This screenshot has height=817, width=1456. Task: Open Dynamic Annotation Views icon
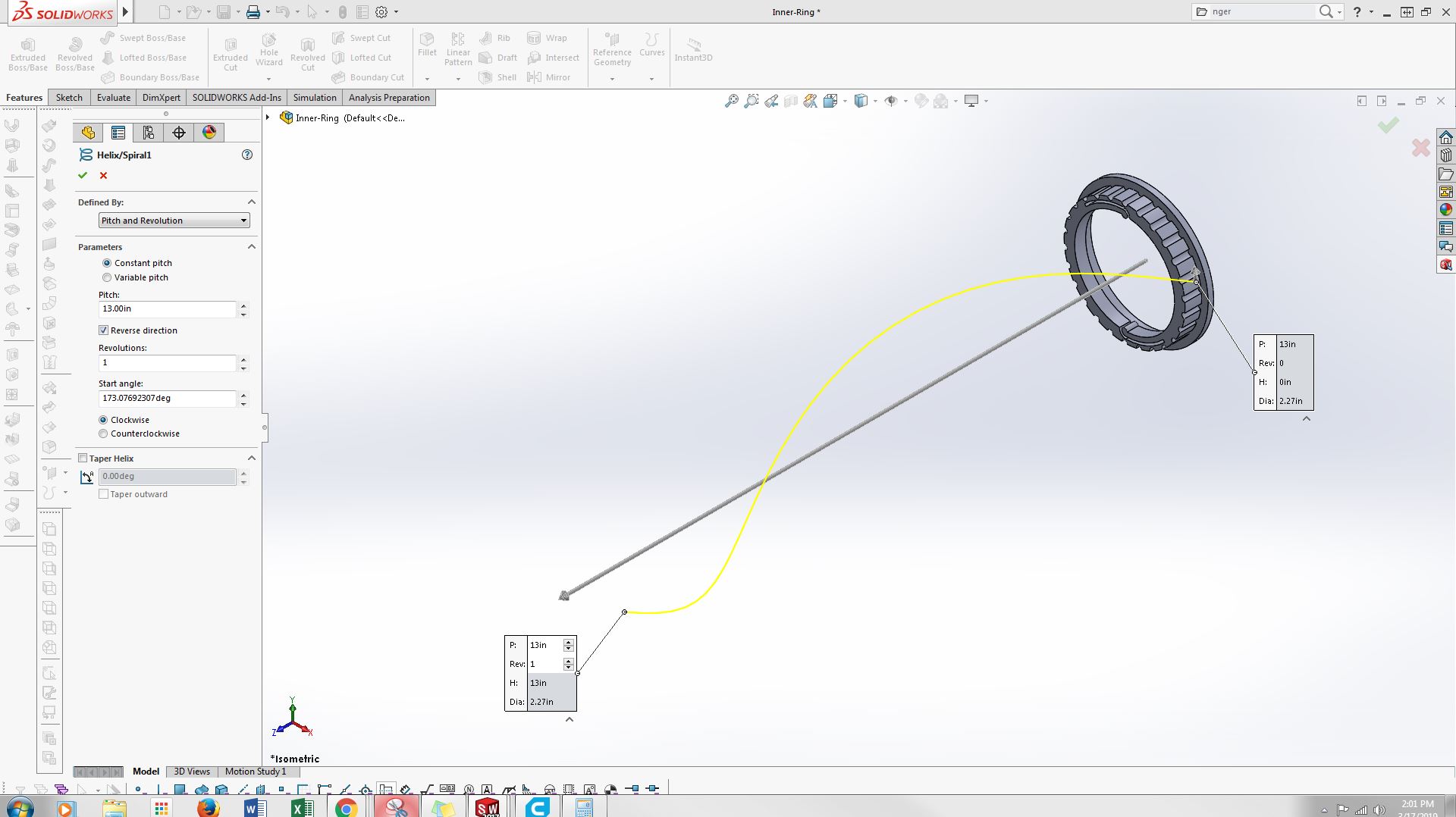click(x=811, y=101)
